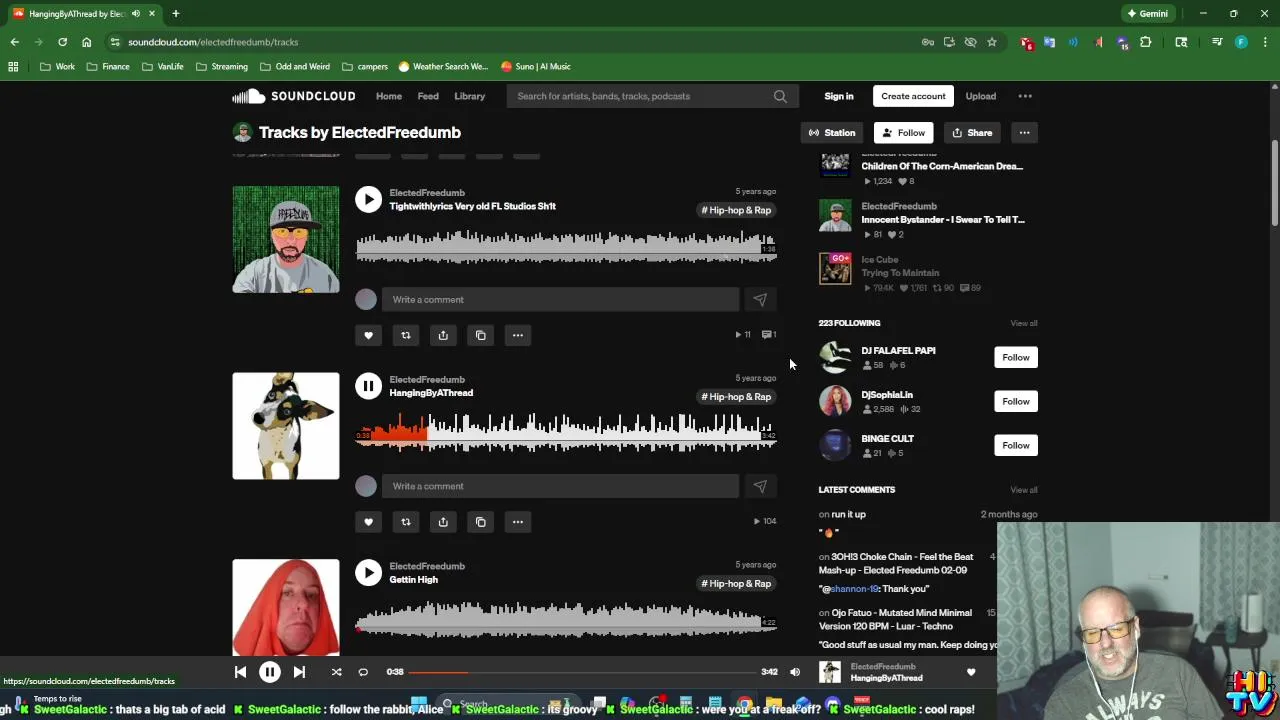Viewport: 1280px width, 720px height.
Task: Toggle shuffle in player bar
Action: (336, 672)
